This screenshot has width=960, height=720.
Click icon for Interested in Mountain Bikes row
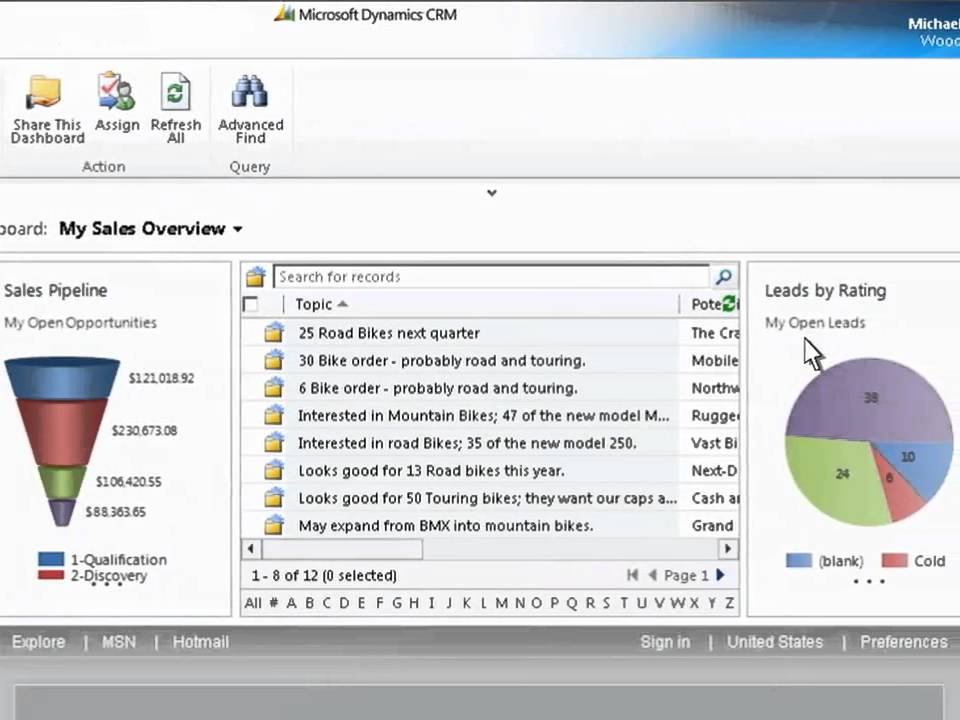click(x=274, y=415)
